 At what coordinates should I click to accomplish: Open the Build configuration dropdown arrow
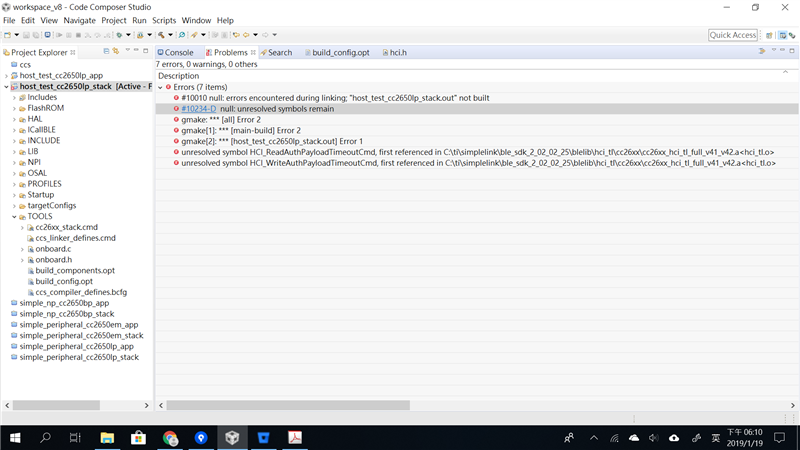click(170, 35)
